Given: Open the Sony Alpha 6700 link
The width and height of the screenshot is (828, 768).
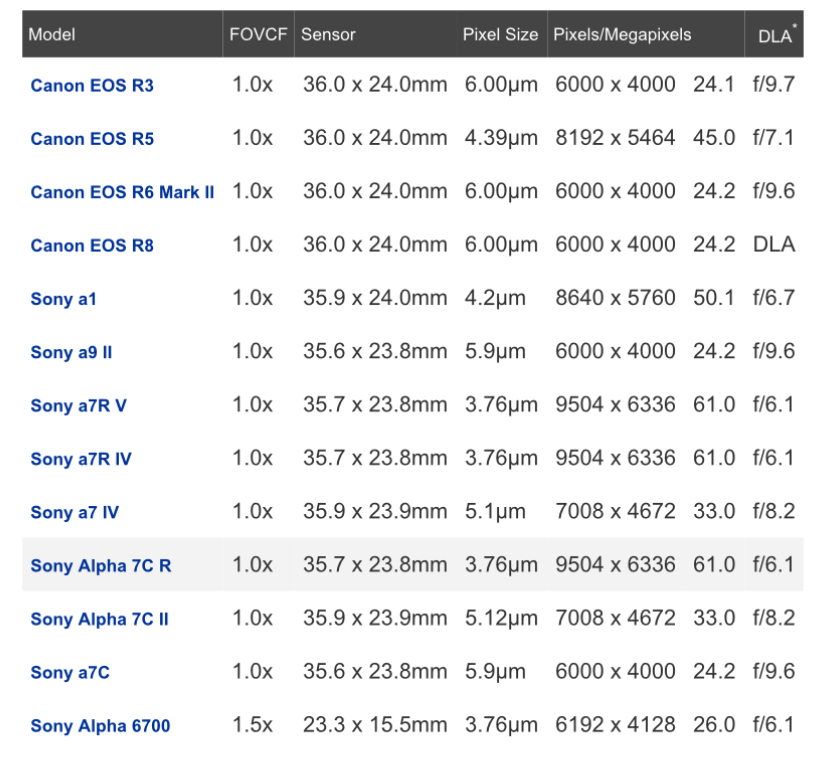Looking at the screenshot, I should [x=100, y=725].
